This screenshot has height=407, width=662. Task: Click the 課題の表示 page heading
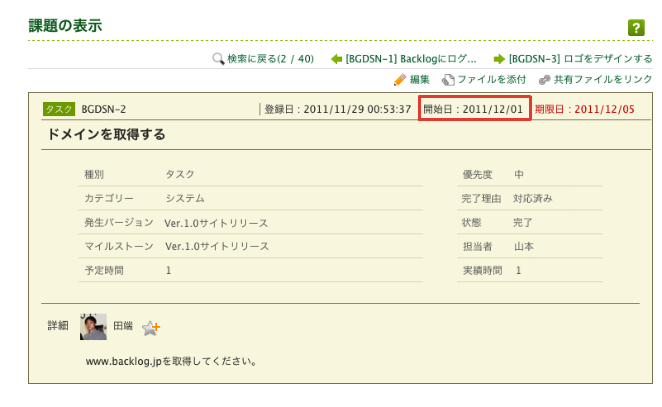tap(65, 26)
